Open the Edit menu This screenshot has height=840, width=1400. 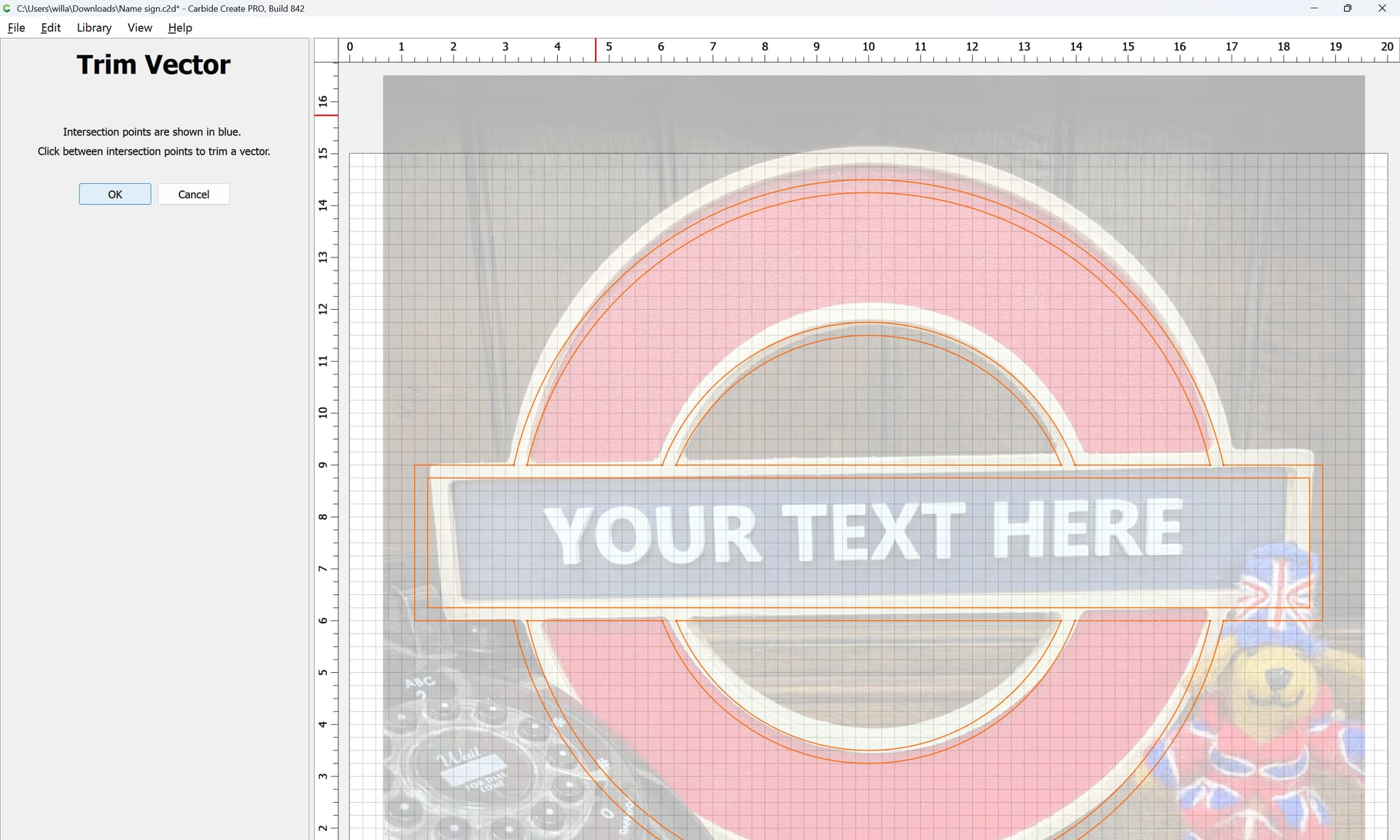50,28
